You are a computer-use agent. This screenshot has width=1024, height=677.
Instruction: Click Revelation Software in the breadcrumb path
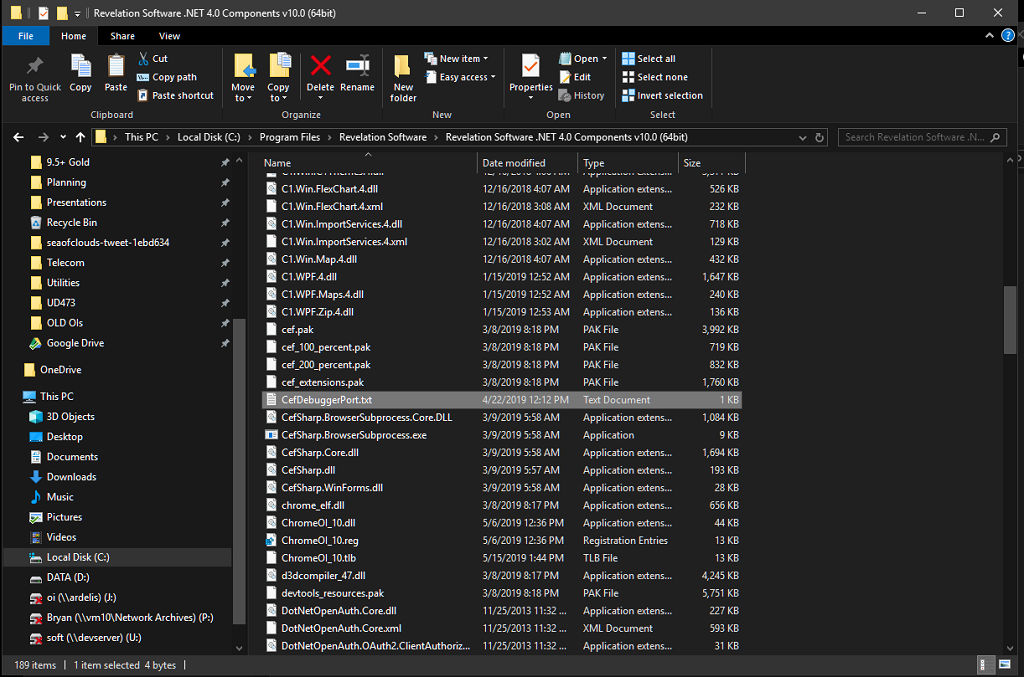click(x=383, y=137)
